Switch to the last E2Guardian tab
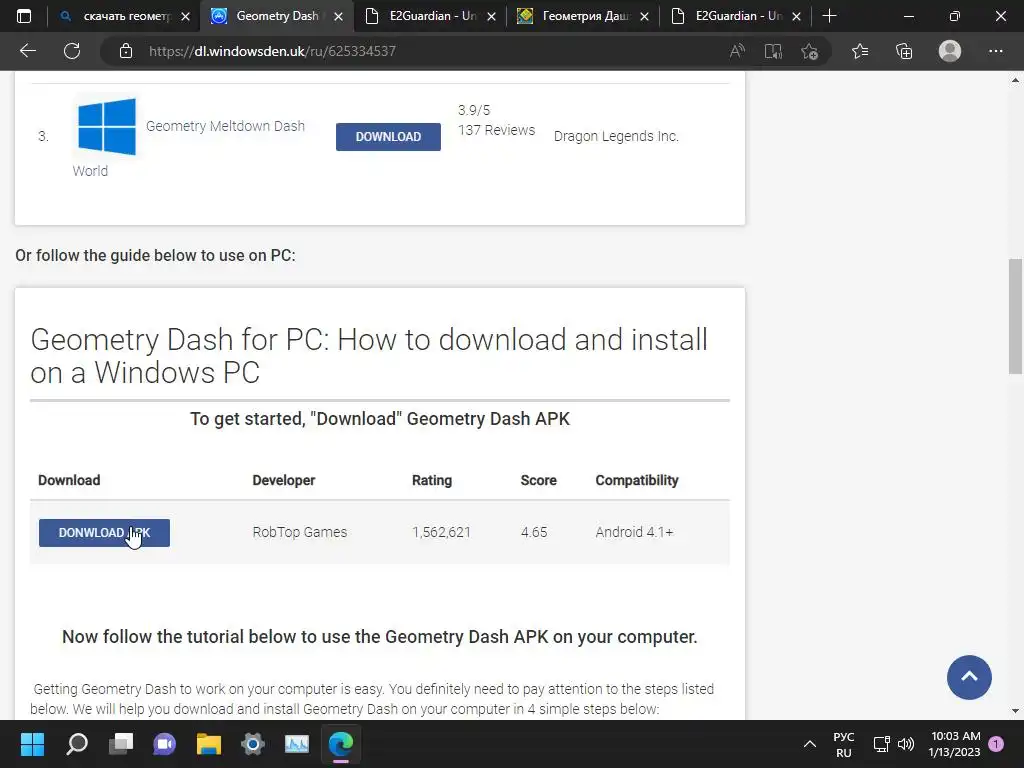This screenshot has width=1024, height=768. pos(737,16)
